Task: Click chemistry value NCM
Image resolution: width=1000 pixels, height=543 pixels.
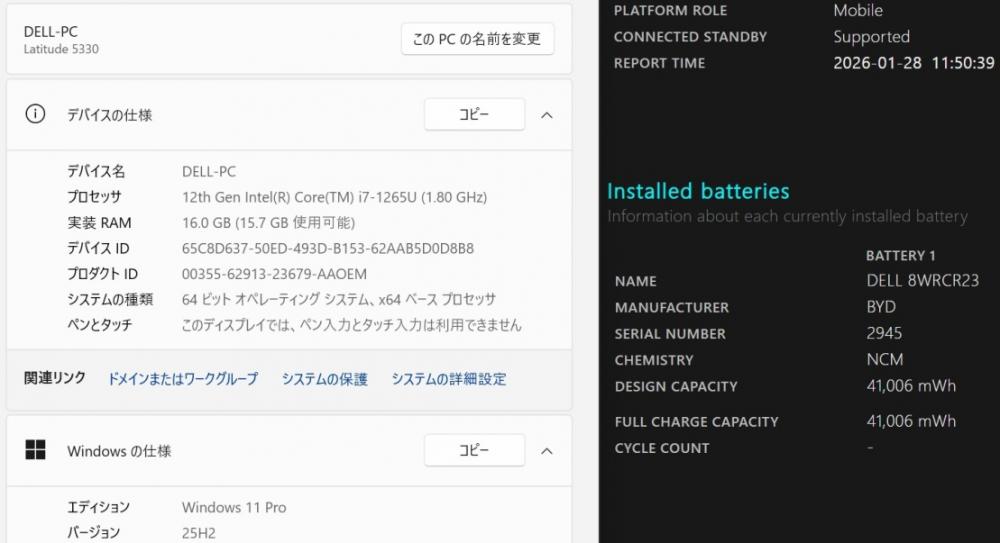Action: [x=885, y=359]
